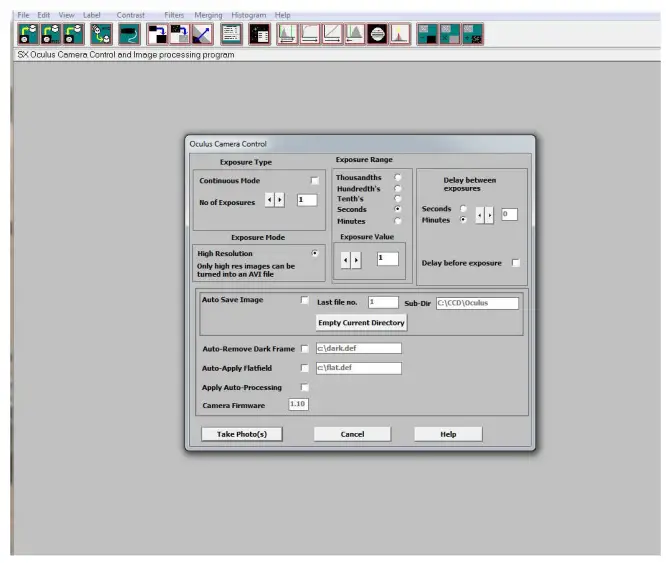Open the Filters menu
Viewport: 666px width, 563px height.
[x=174, y=15]
